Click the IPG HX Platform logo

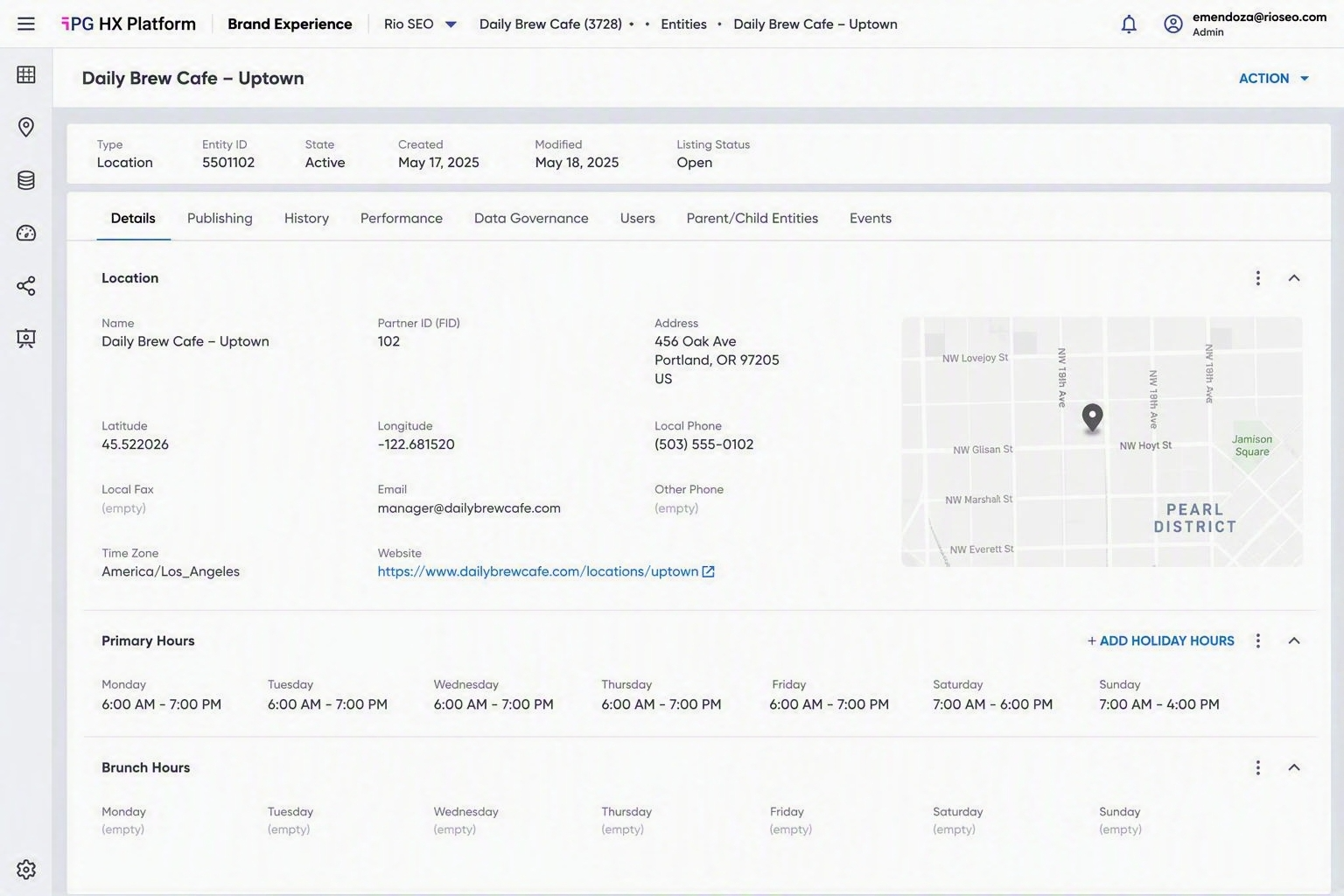pos(129,24)
